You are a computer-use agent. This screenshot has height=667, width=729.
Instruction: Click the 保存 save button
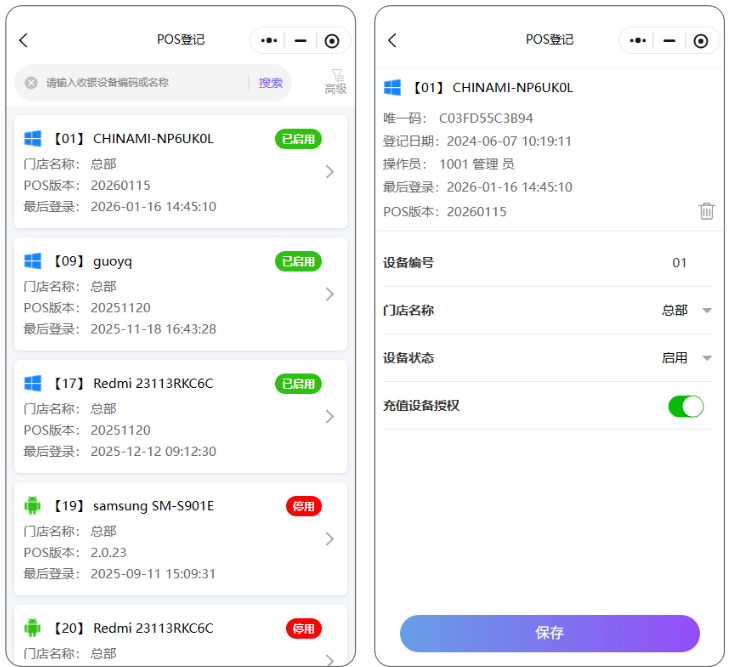tap(549, 633)
